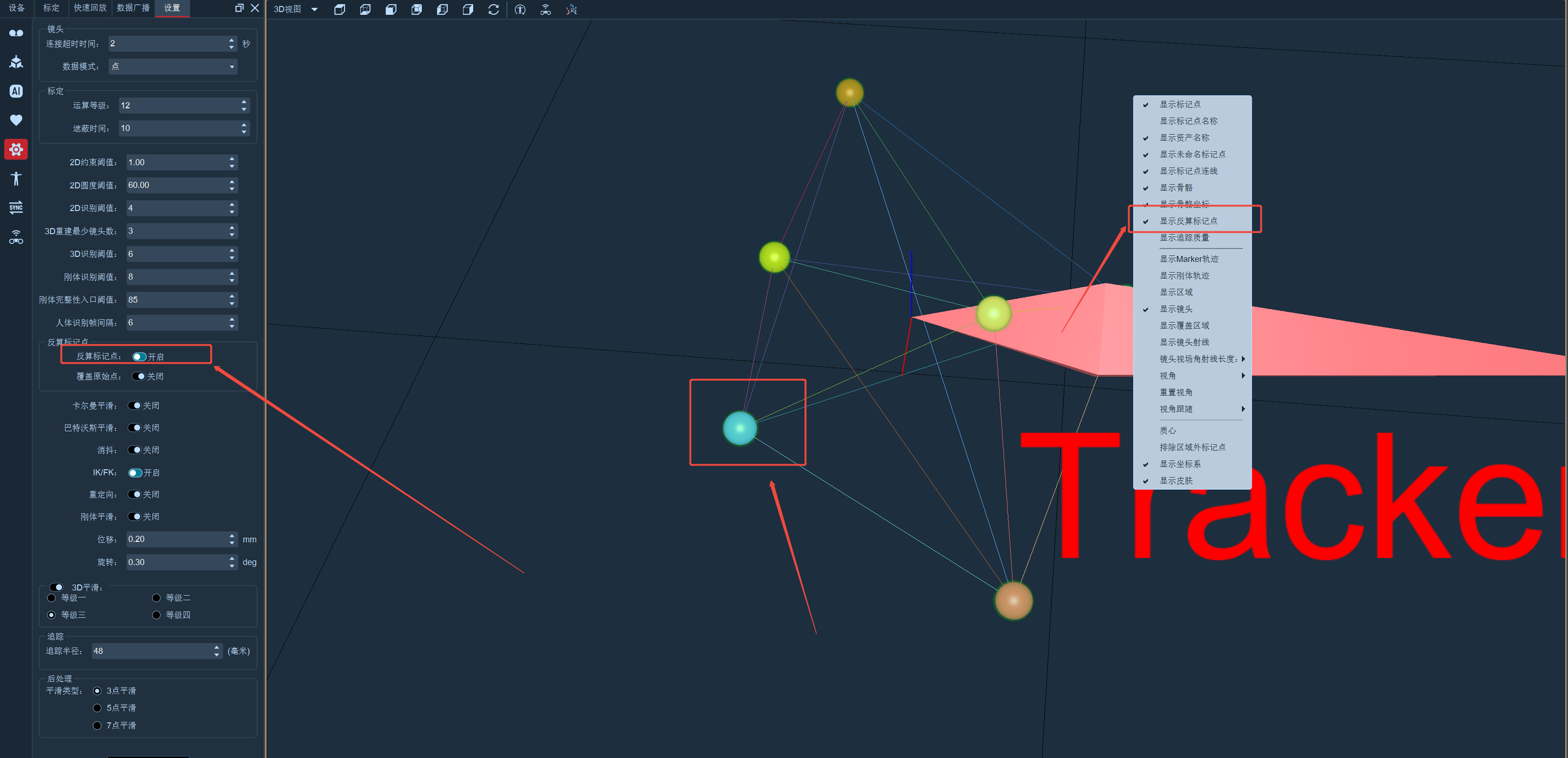Click the refresh view icon in 3D toolbar
The width and height of the screenshot is (1568, 758).
[494, 9]
